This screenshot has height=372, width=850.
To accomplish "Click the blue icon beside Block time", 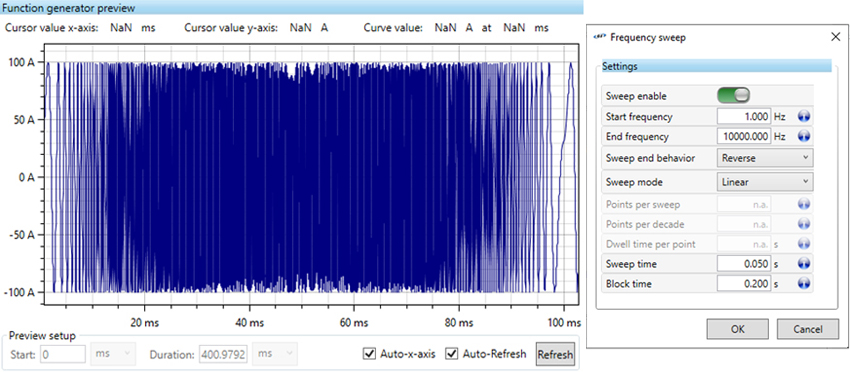I will coord(803,284).
